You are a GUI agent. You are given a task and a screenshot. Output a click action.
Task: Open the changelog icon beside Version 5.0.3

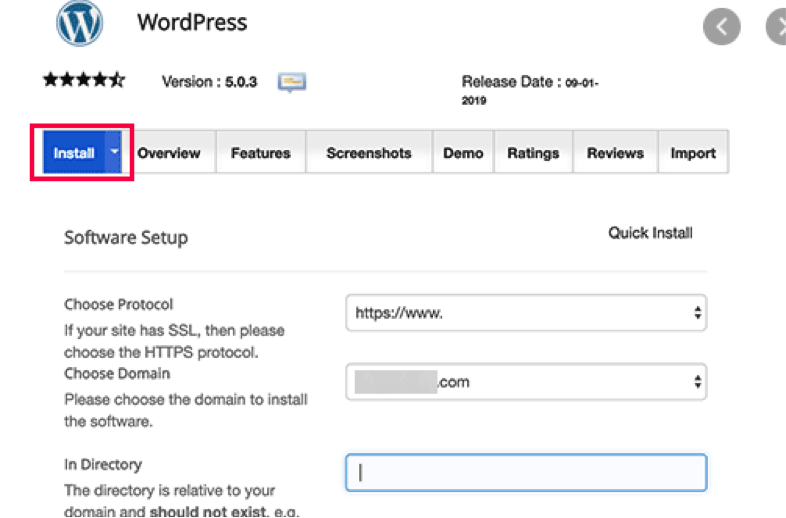pyautogui.click(x=292, y=82)
